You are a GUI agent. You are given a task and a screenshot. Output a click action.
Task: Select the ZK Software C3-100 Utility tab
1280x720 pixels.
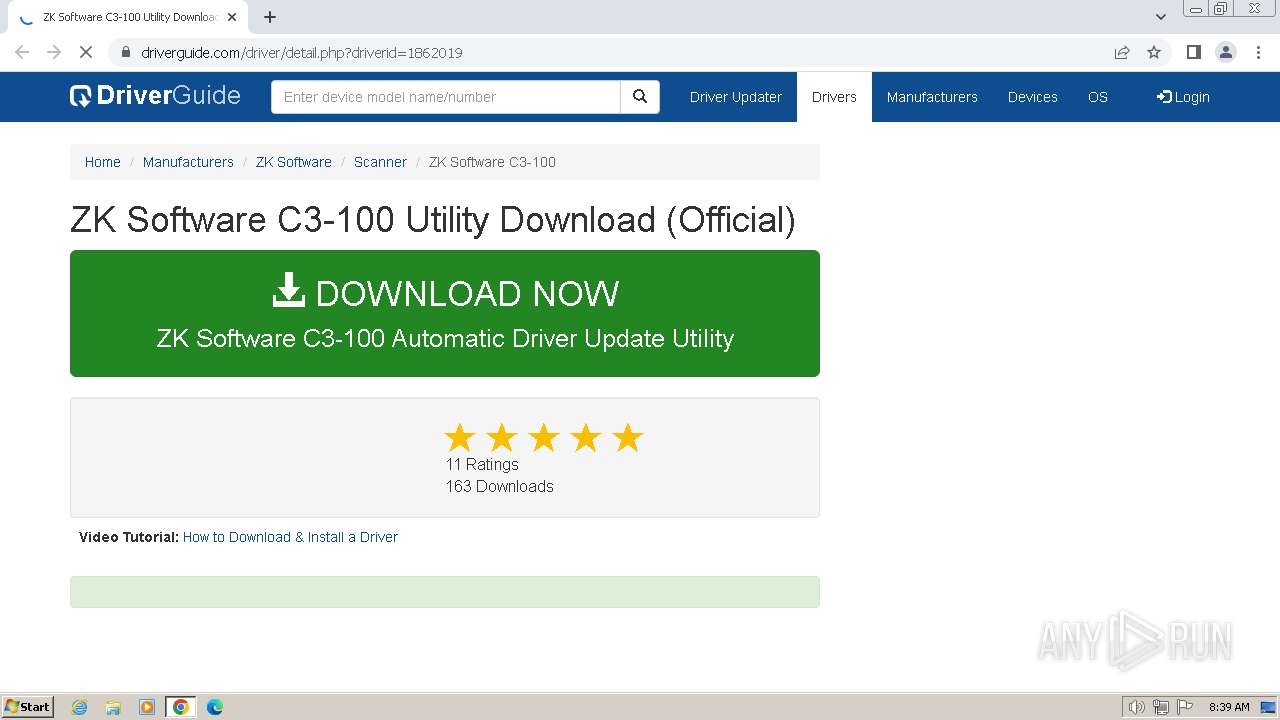pos(130,17)
